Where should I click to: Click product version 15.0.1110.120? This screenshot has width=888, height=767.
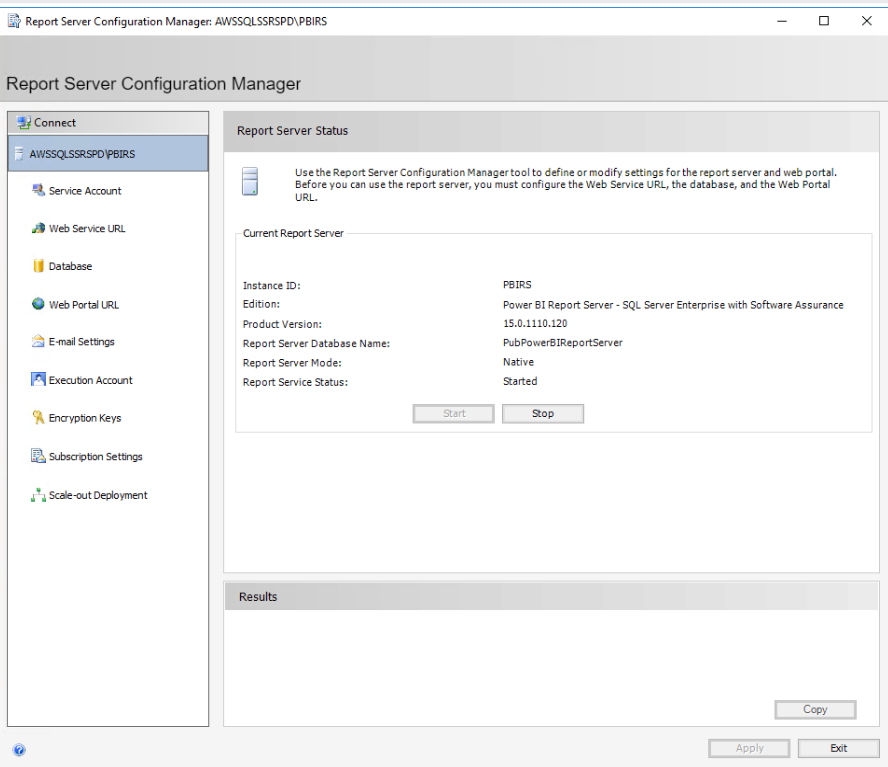coord(535,323)
